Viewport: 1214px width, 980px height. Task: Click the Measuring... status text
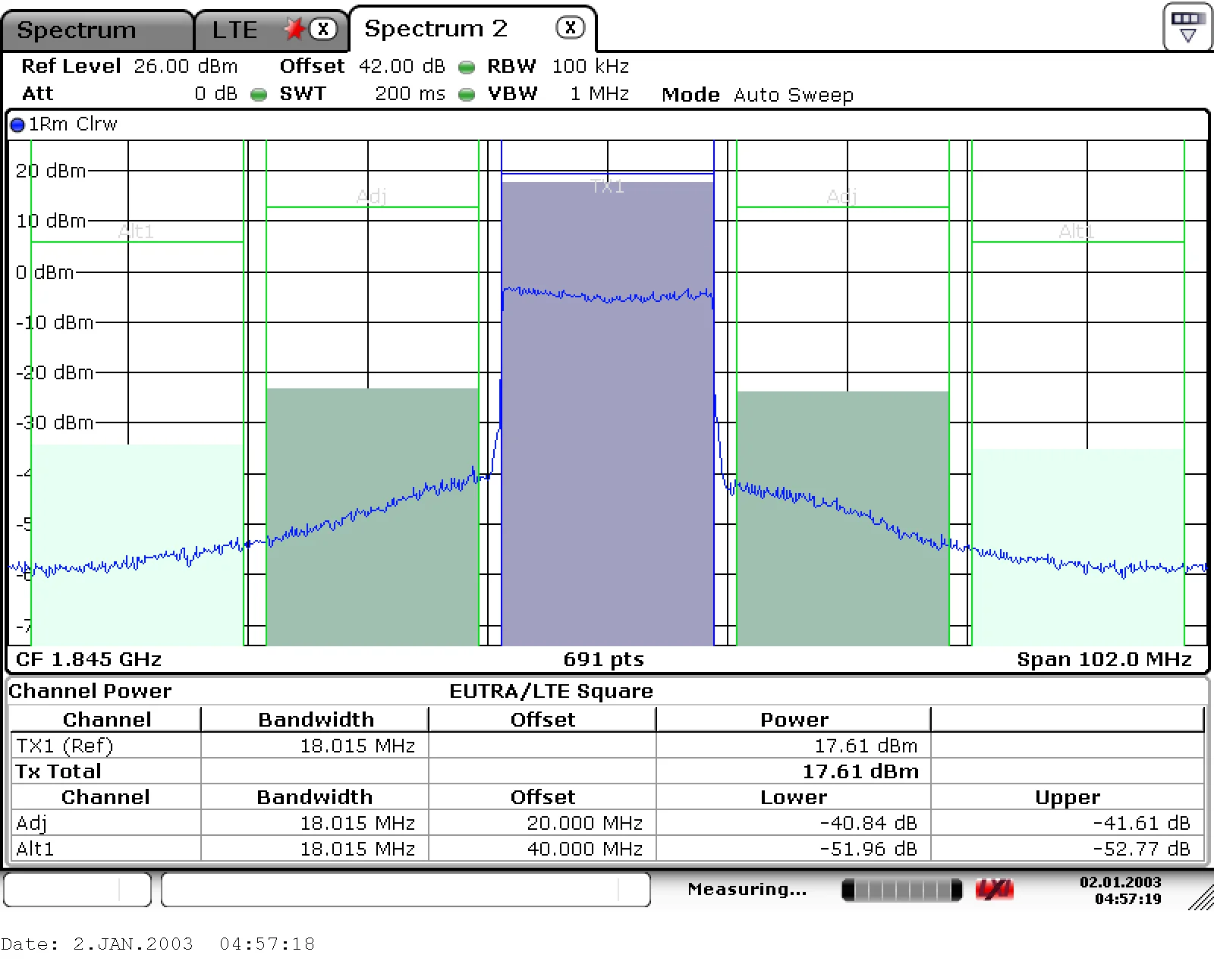747,889
